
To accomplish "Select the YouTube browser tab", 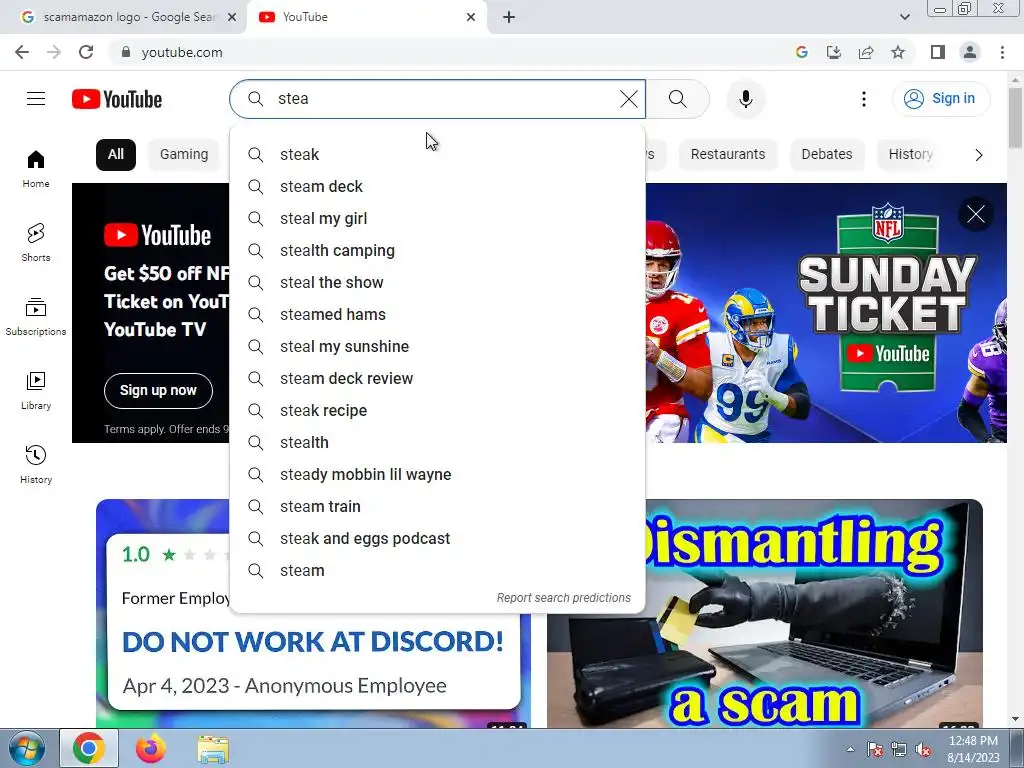I will point(366,17).
